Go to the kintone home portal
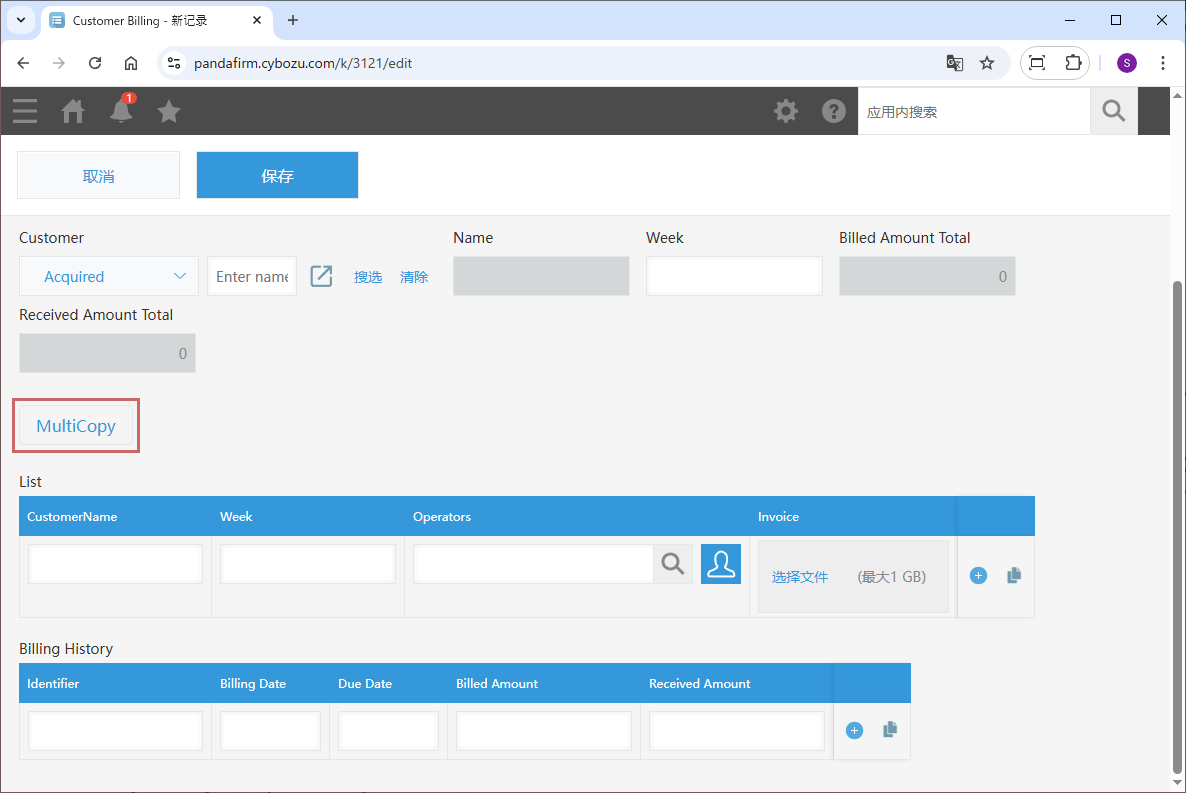Viewport: 1186px width, 793px height. (x=73, y=111)
